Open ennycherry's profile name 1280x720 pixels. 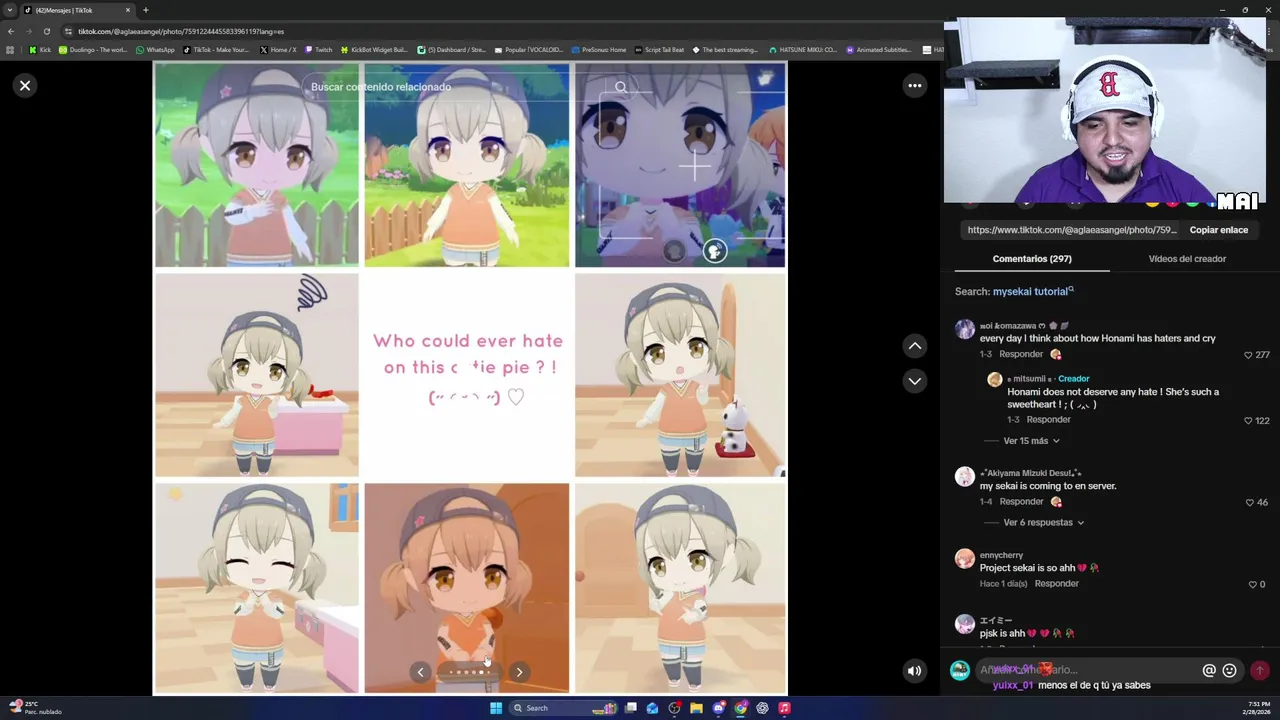pos(1001,555)
